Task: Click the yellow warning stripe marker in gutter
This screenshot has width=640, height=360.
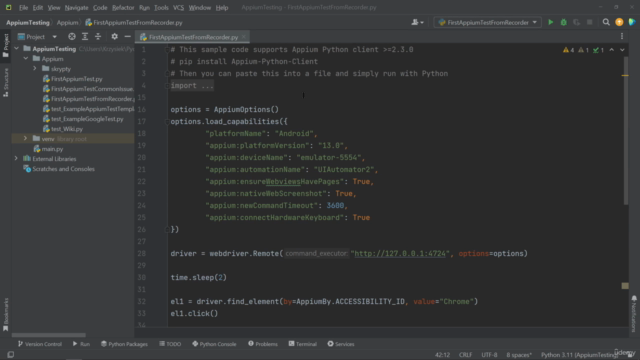Action: tap(625, 76)
